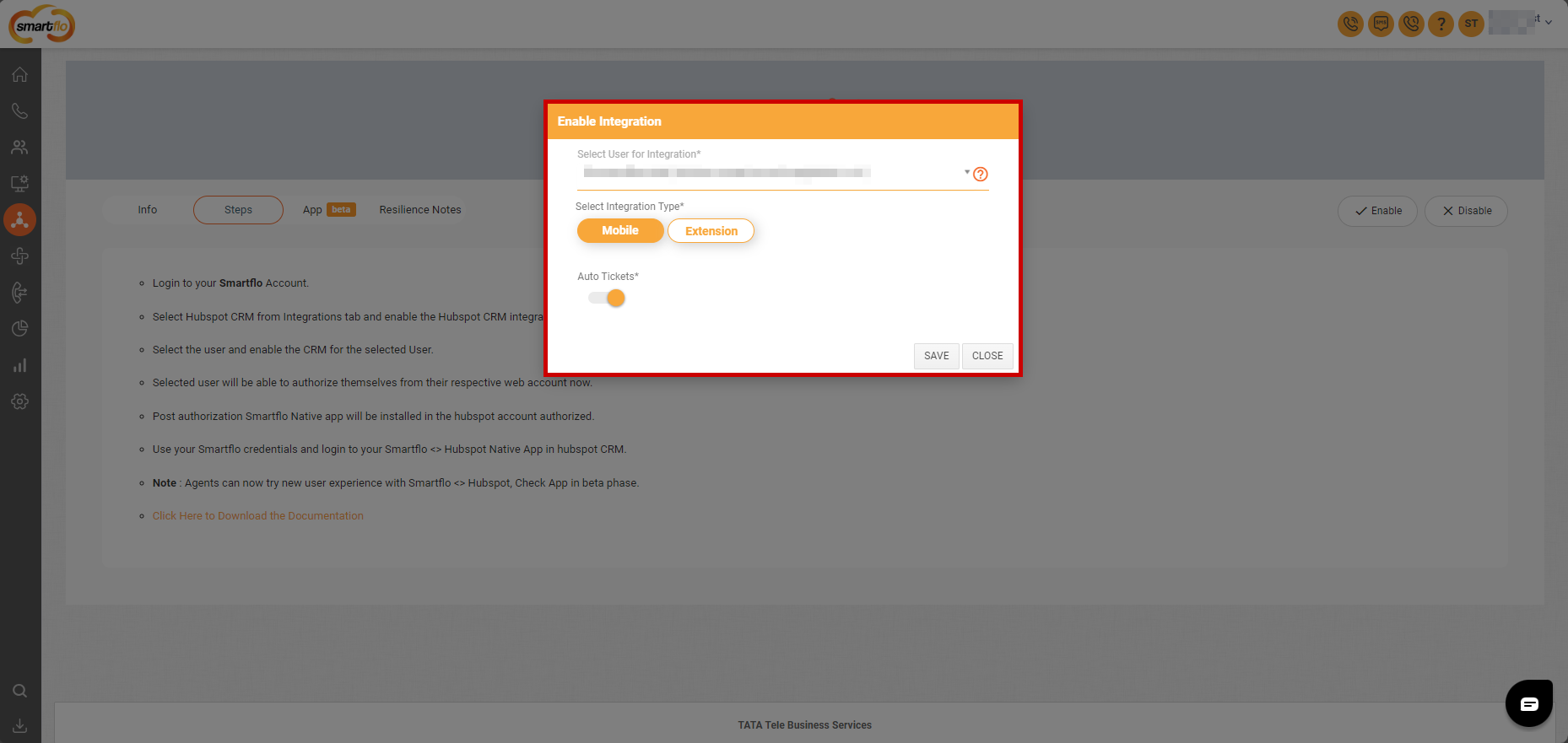The height and width of the screenshot is (743, 1568).
Task: Open the question mark help icon in header
Action: 1441,24
